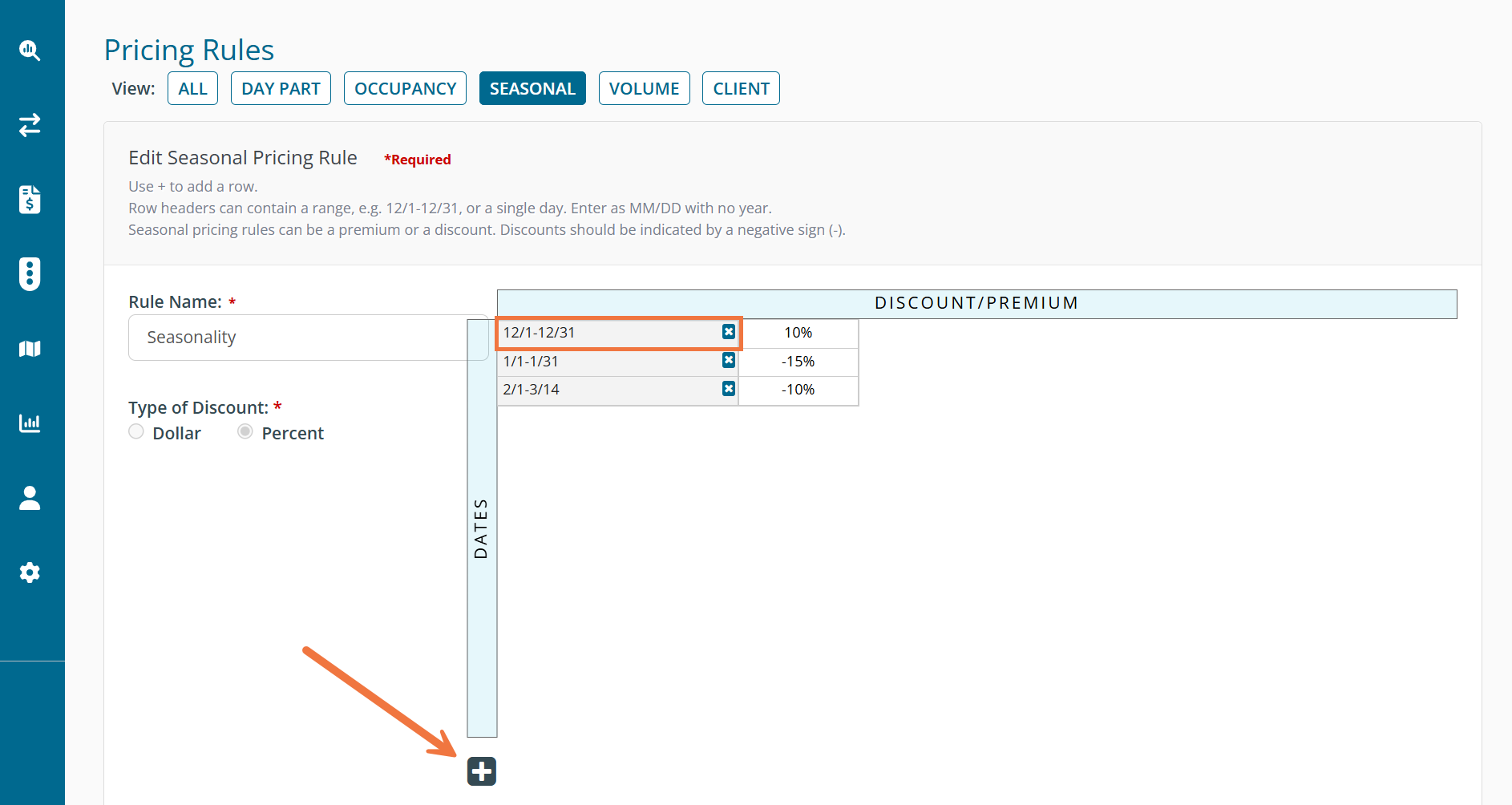View the VOLUME pricing rules

click(x=644, y=88)
